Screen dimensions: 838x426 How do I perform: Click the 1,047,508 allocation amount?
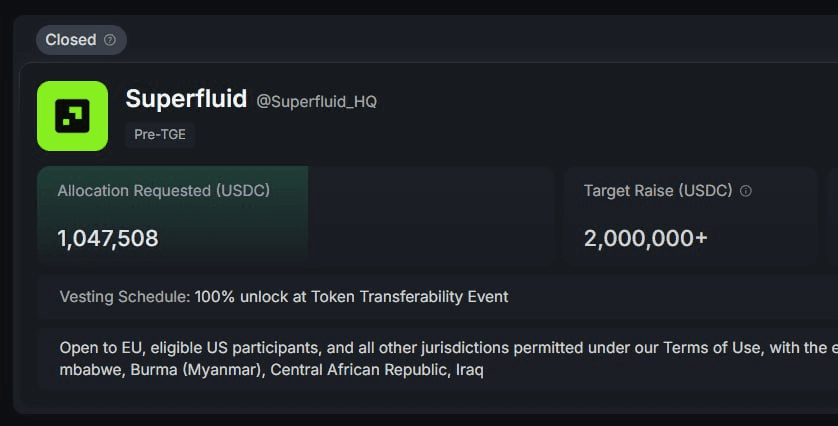point(108,238)
